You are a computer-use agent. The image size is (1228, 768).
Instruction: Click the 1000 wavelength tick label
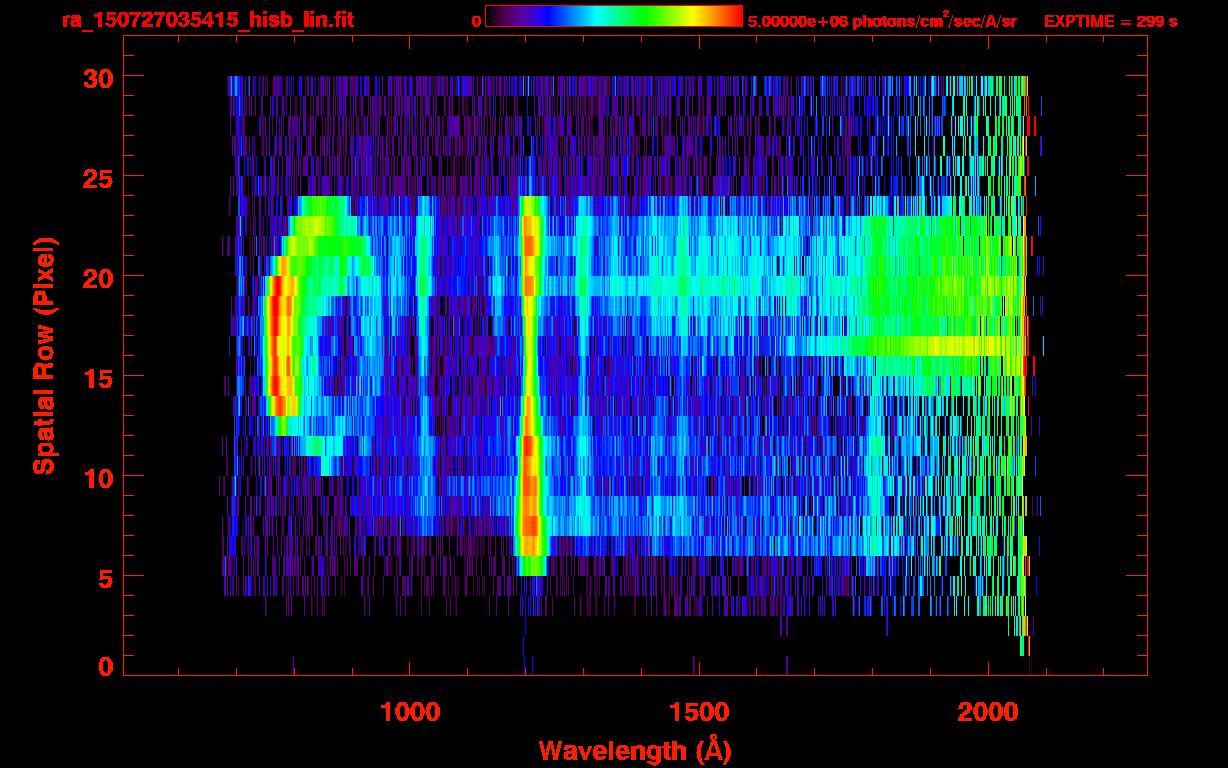[x=410, y=713]
